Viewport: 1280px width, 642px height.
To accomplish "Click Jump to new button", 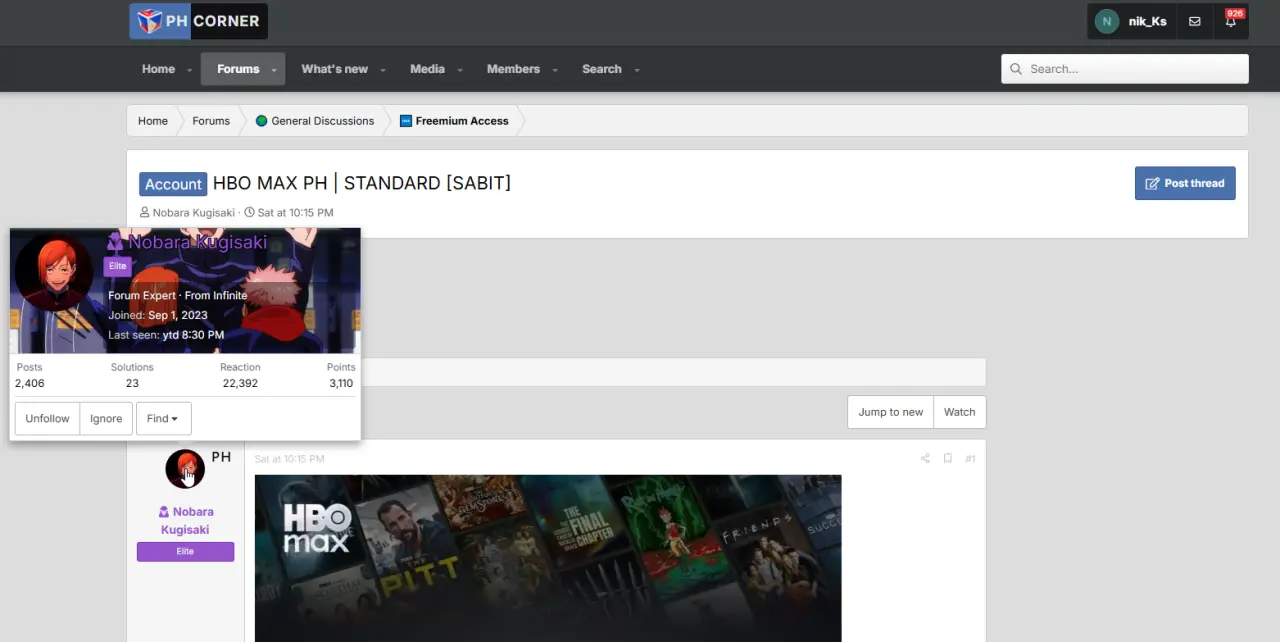I will point(890,412).
